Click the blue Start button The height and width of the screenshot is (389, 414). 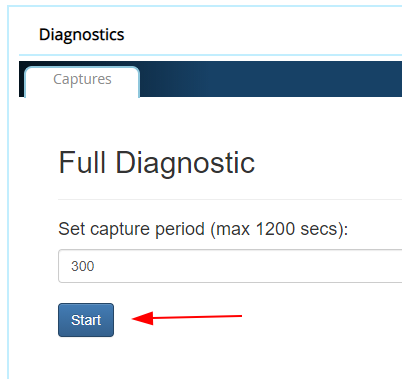(86, 320)
